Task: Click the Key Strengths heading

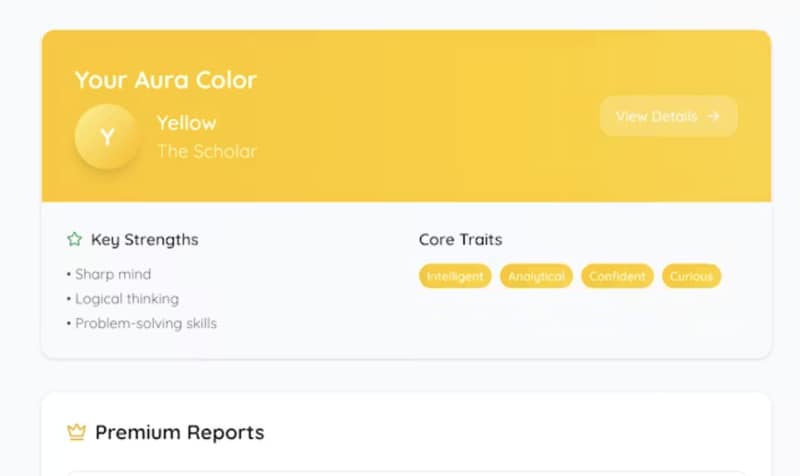Action: (x=145, y=239)
